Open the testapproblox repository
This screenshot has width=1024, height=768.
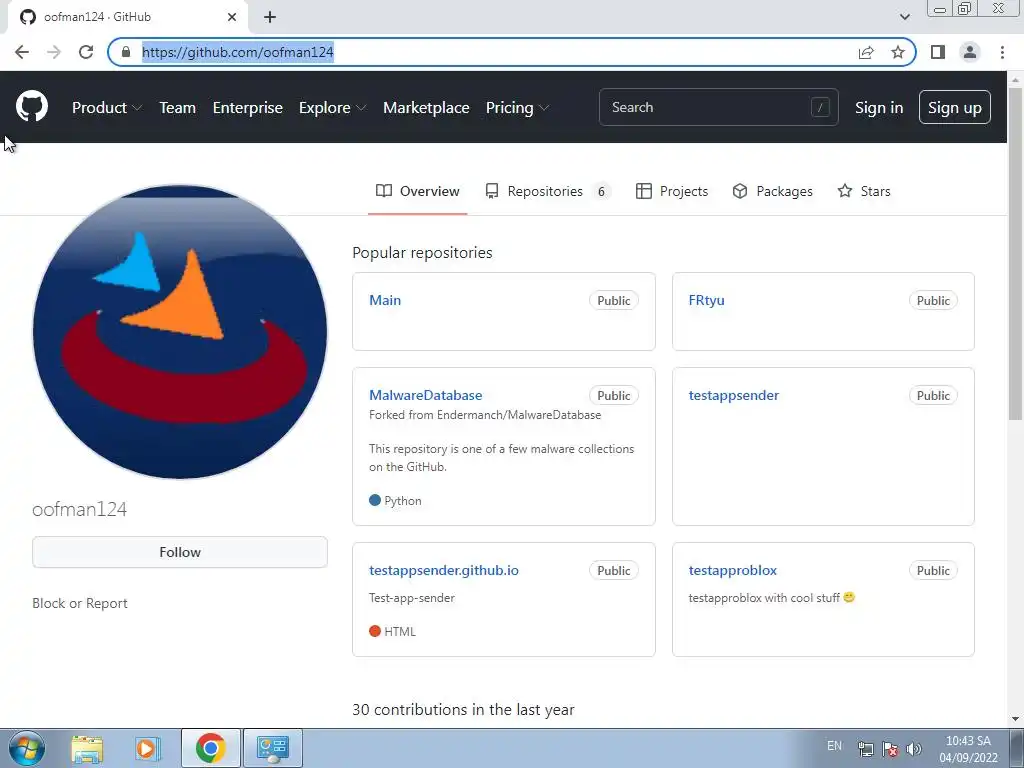click(x=732, y=570)
